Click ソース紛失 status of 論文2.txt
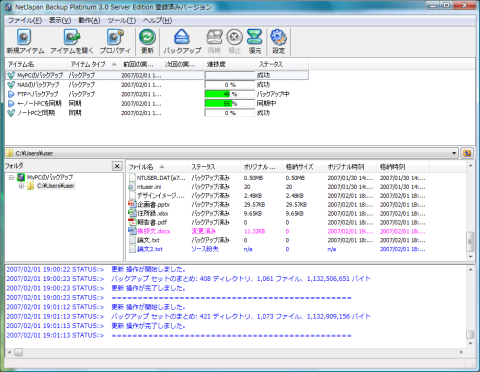 pyautogui.click(x=205, y=249)
